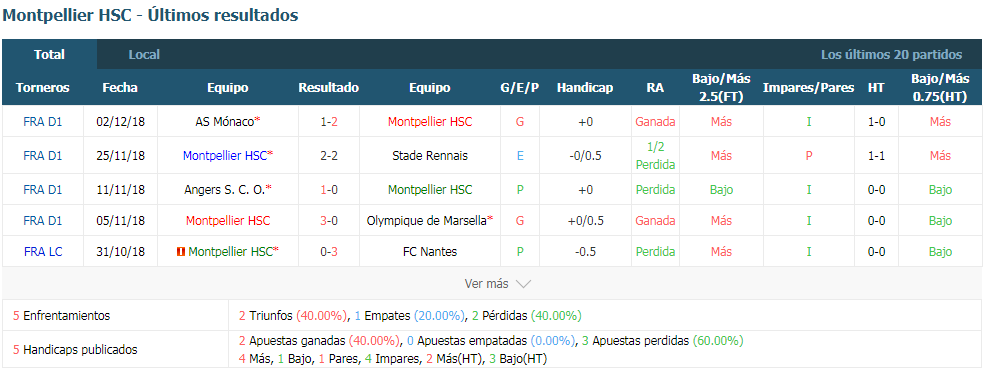Click the 0-3 result of the Nantes match
This screenshot has height=369, width=985.
click(x=329, y=251)
